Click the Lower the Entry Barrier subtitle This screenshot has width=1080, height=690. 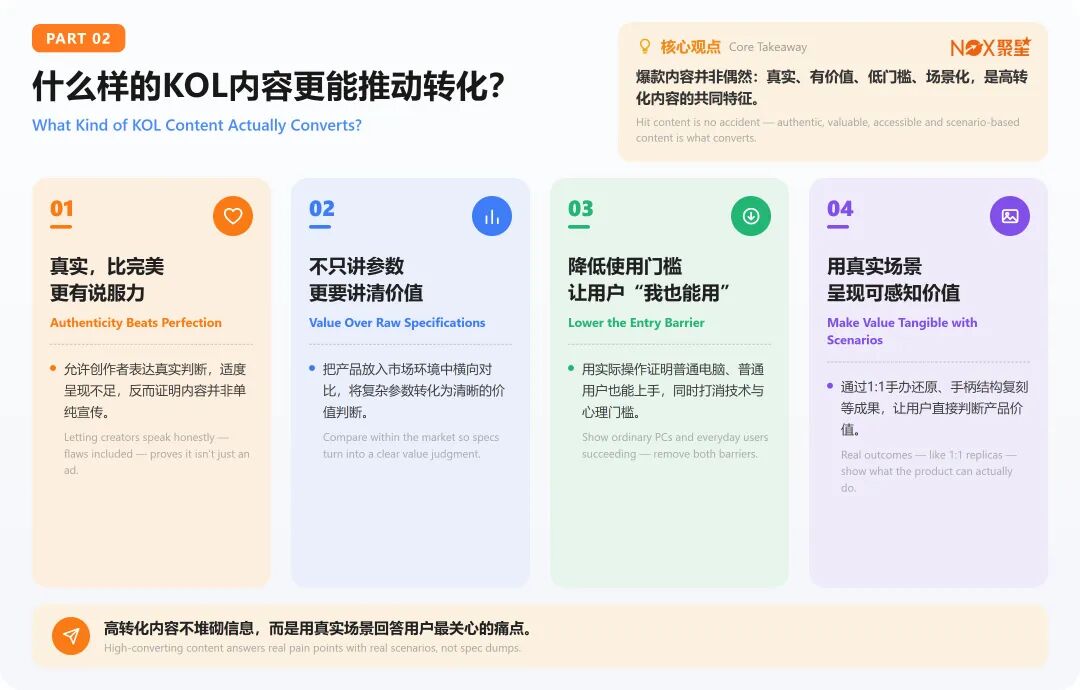click(x=636, y=322)
